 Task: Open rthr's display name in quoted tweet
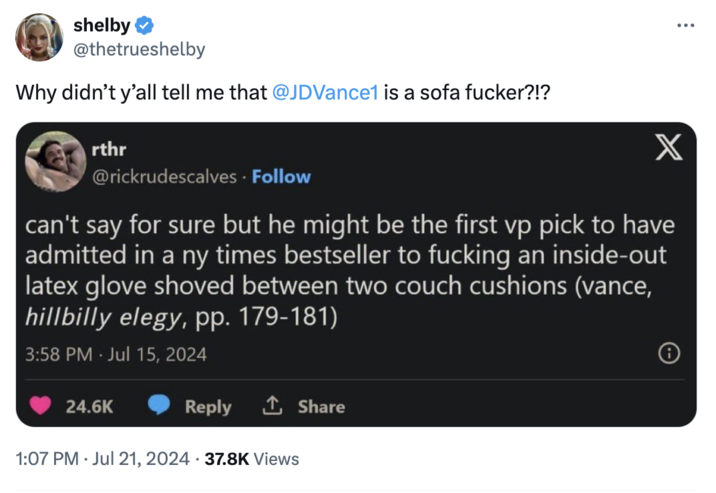pyautogui.click(x=109, y=150)
